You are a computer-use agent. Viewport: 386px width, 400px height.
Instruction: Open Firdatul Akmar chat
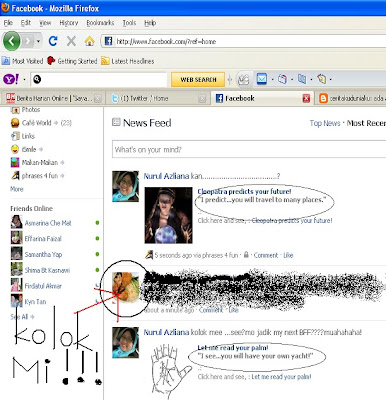(x=43, y=286)
